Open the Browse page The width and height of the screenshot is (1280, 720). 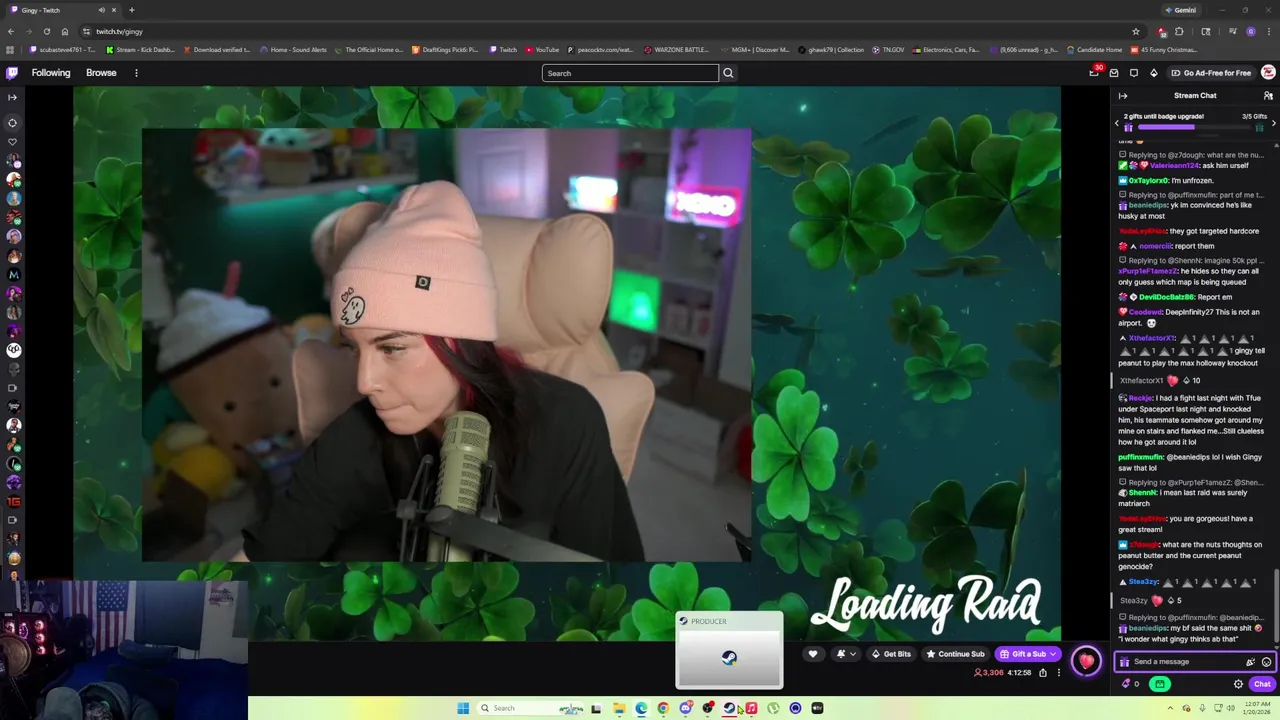[x=101, y=72]
